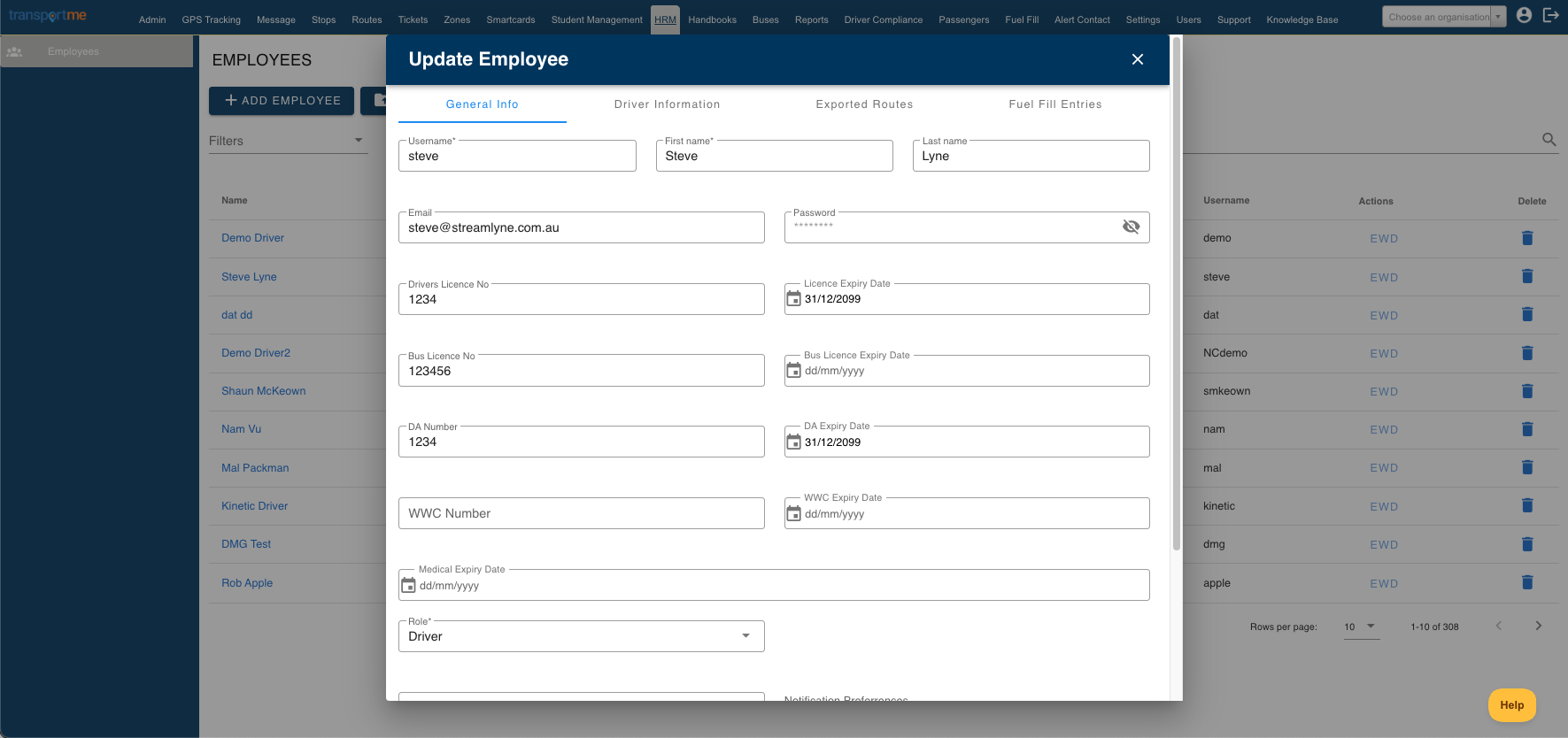The image size is (1568, 738).
Task: Delete the NCdemo user row
Action: [x=1527, y=353]
